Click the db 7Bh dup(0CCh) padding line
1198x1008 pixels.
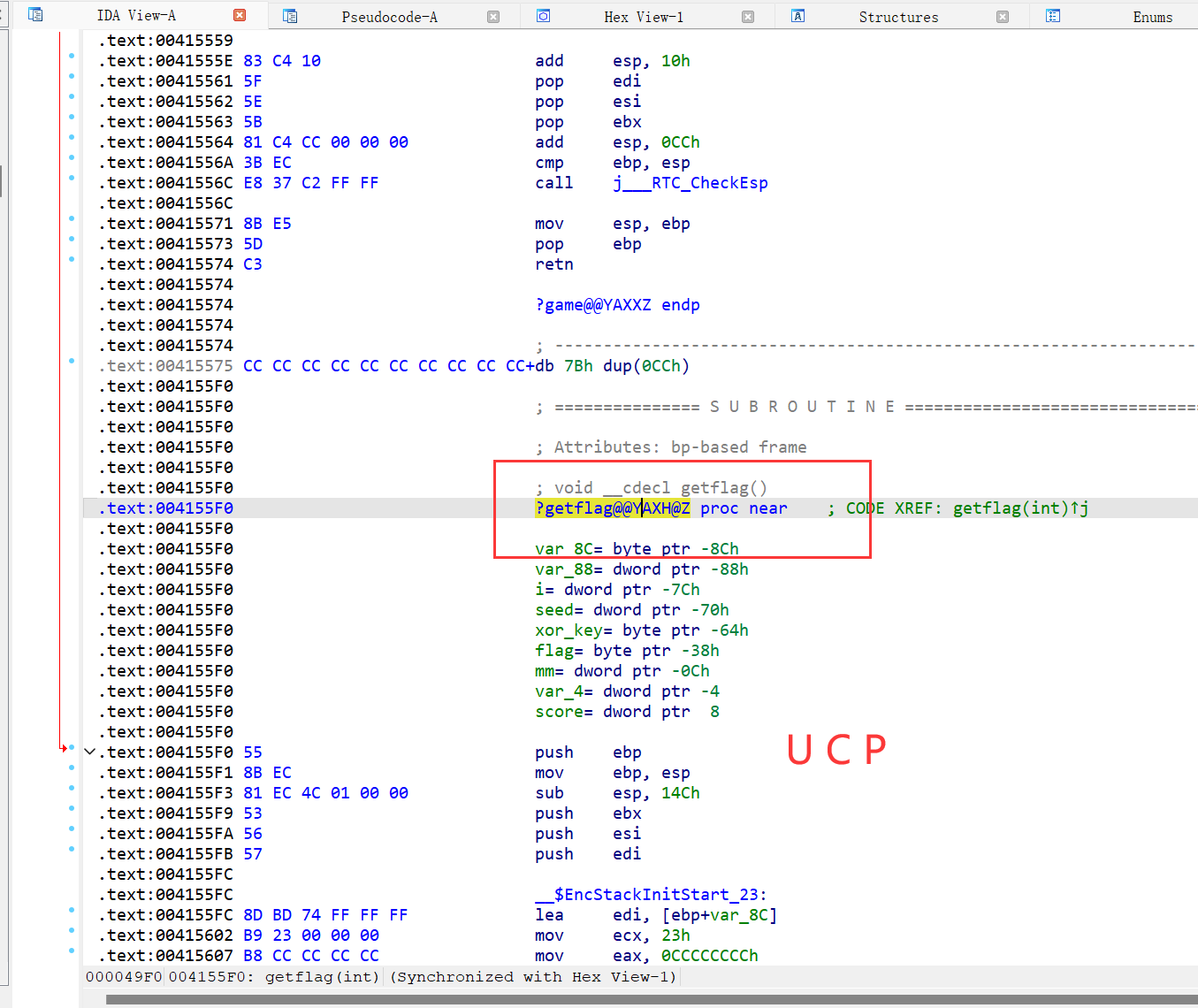612,366
